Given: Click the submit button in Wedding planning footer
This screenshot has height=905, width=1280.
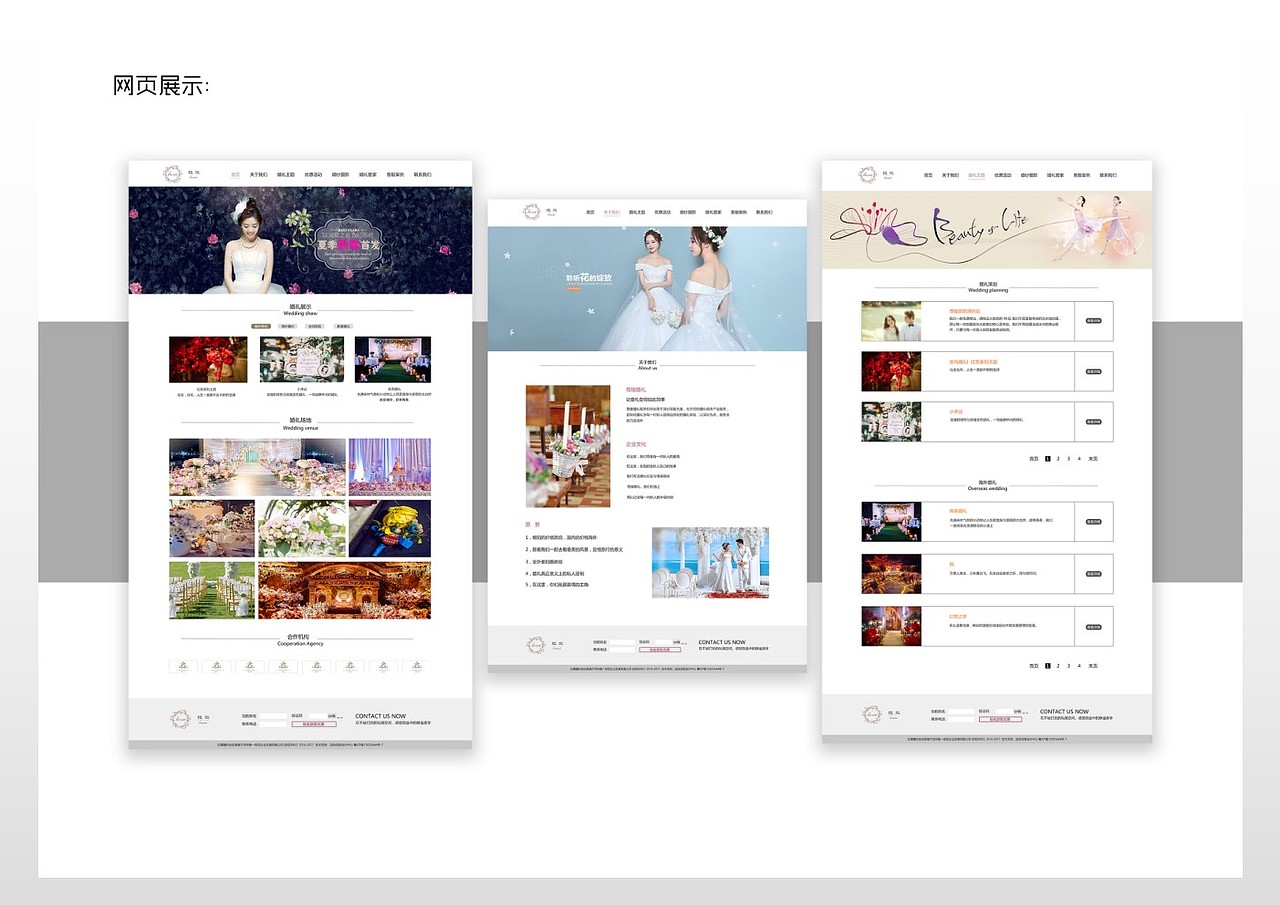Looking at the screenshot, I should [1001, 719].
